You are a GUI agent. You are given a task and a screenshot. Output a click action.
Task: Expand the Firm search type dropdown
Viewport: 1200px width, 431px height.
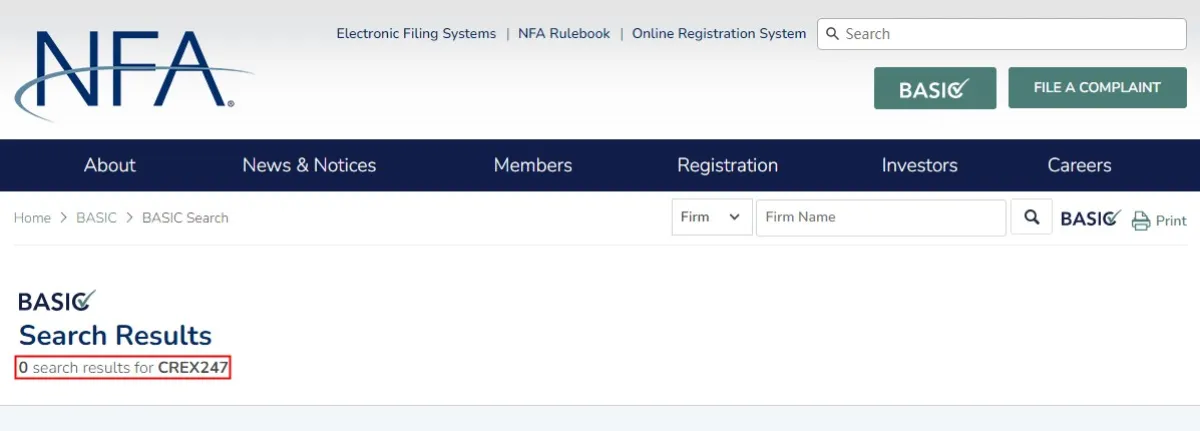pyautogui.click(x=712, y=217)
